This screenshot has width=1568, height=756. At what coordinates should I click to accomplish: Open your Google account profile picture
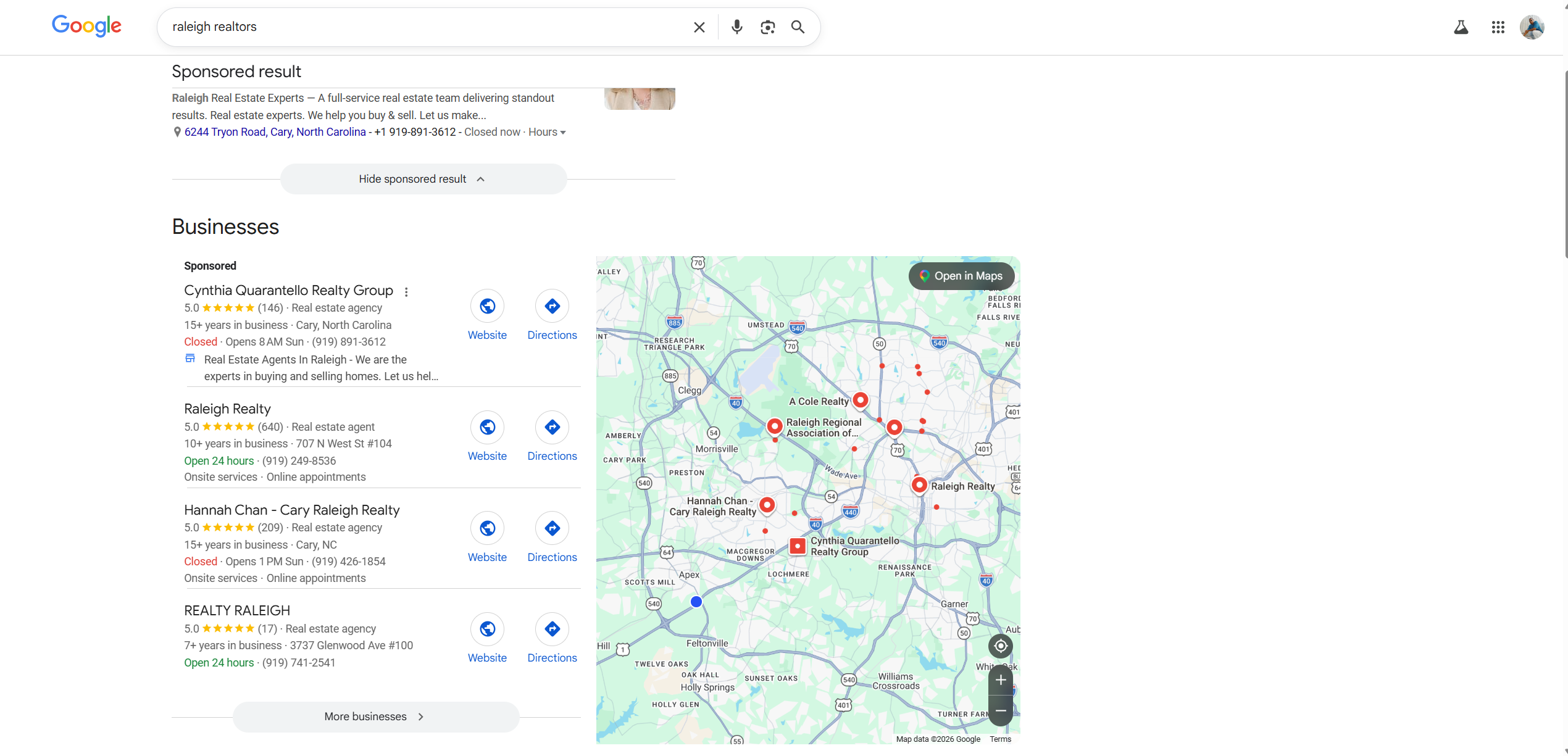1532,27
